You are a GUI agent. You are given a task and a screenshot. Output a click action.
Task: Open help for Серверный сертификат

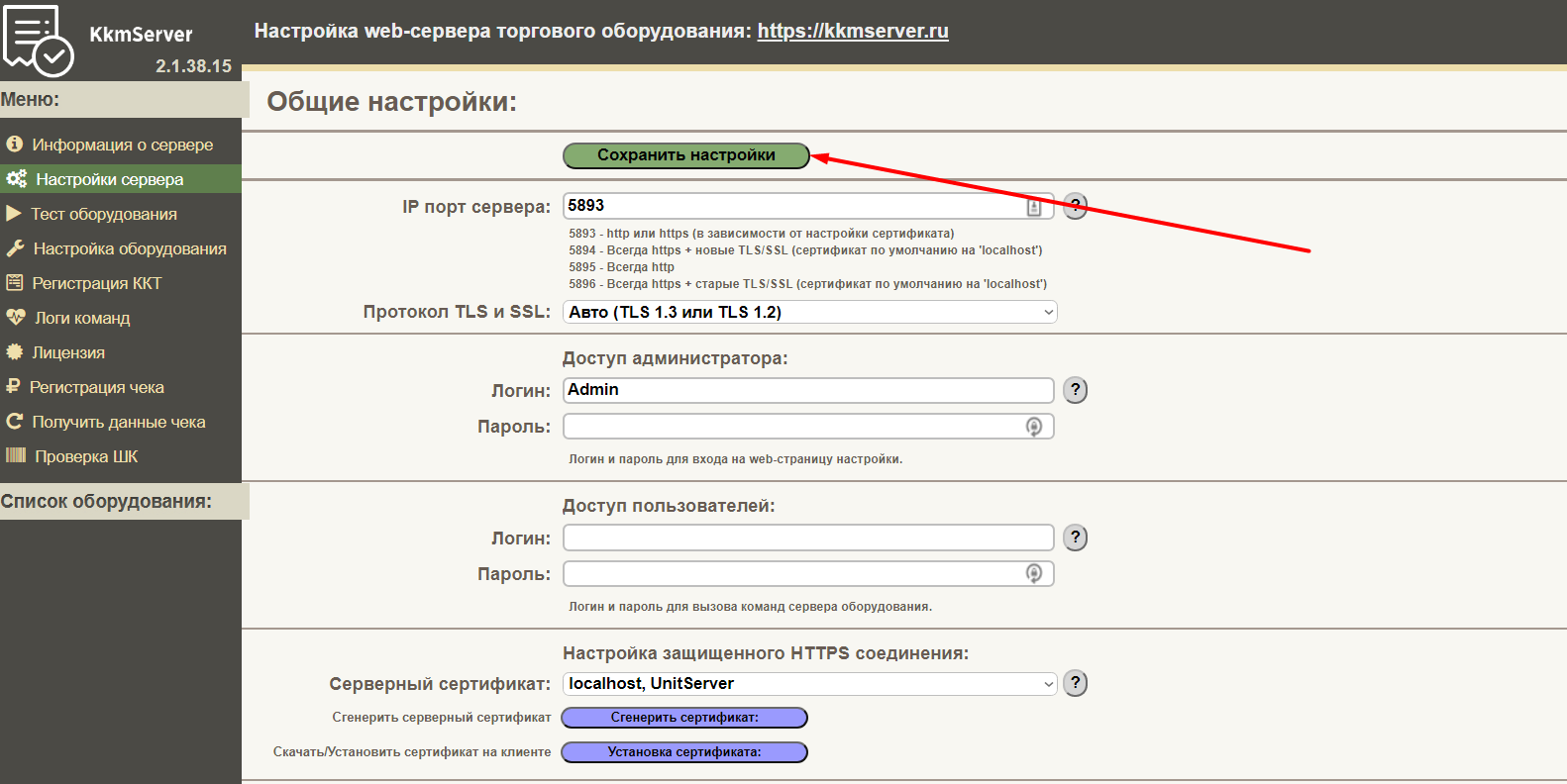click(x=1075, y=683)
